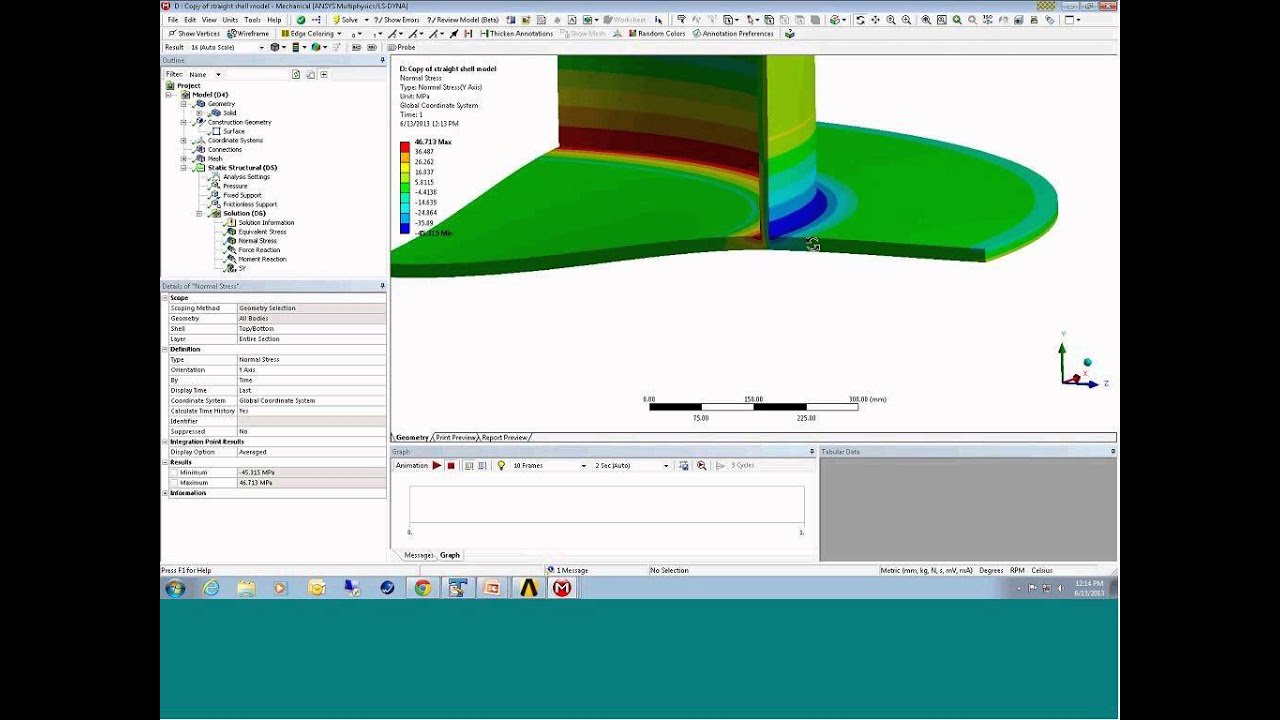The width and height of the screenshot is (1280, 720).
Task: Expand the Mesh tree node
Action: (x=184, y=159)
